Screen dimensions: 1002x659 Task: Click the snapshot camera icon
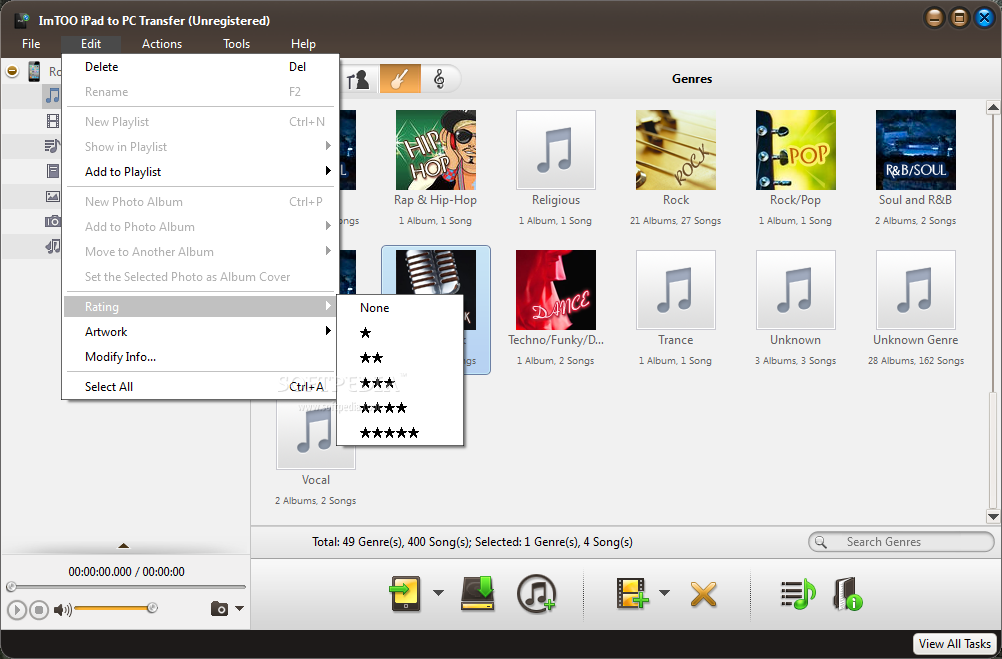(x=219, y=609)
